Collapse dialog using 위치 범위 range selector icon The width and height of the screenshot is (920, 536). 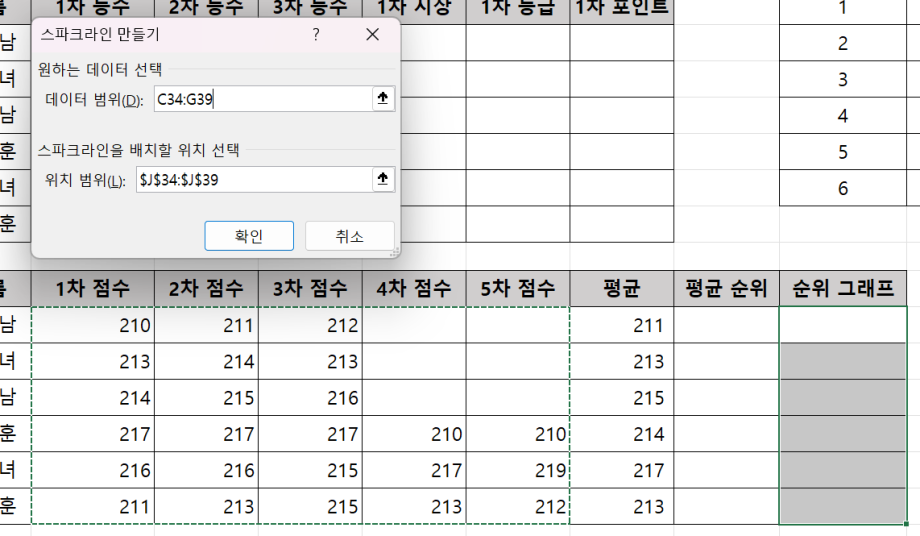382,179
